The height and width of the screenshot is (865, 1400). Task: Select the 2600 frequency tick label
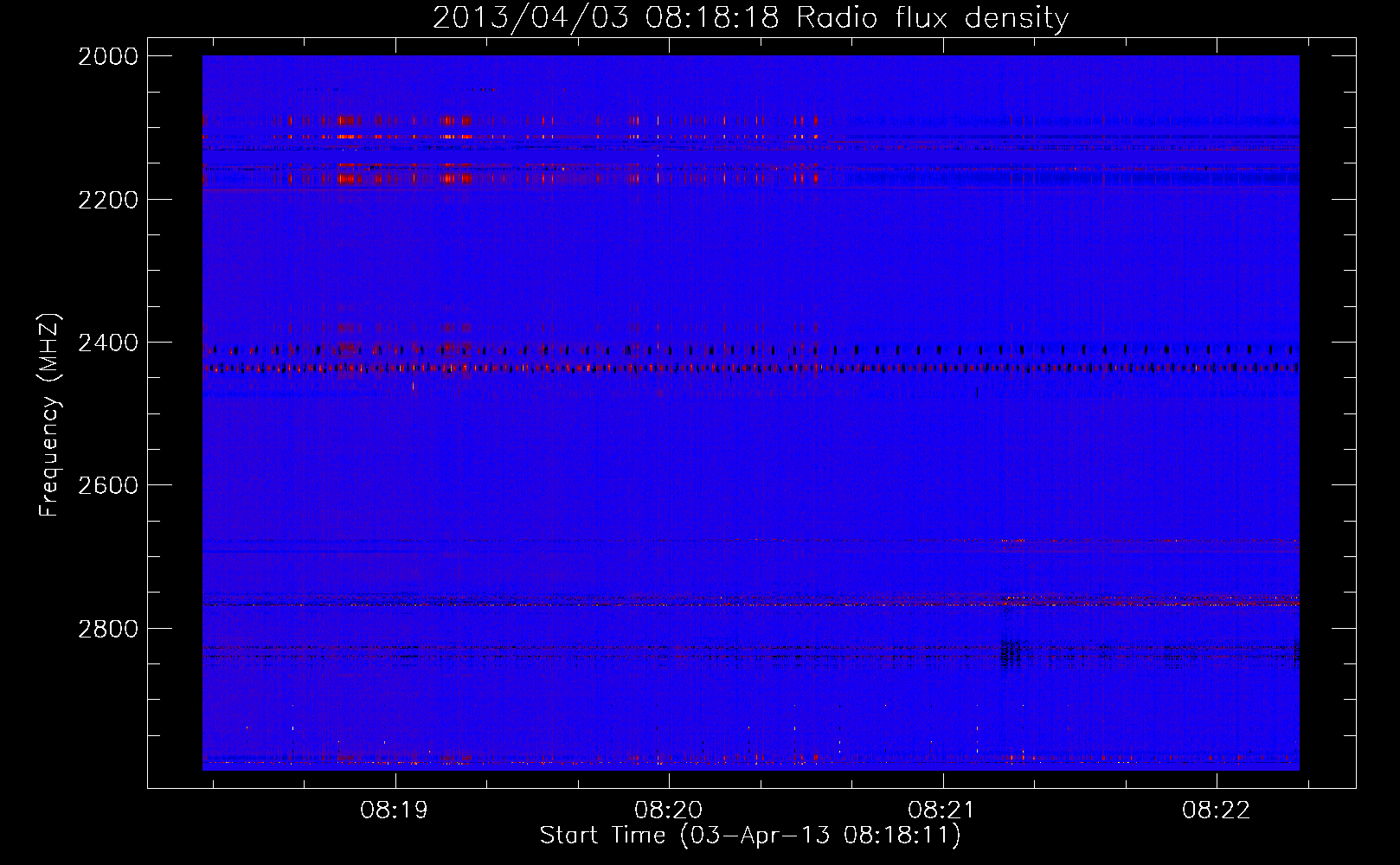[x=107, y=485]
